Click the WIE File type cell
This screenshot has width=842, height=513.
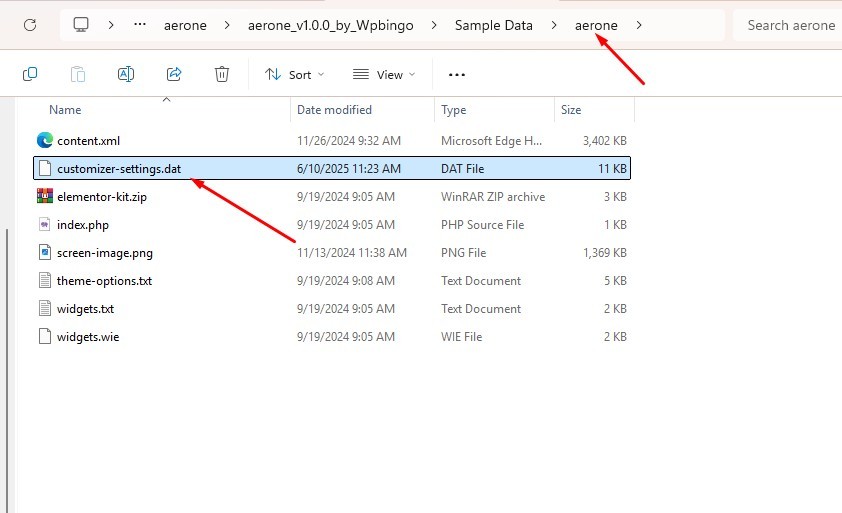click(461, 336)
